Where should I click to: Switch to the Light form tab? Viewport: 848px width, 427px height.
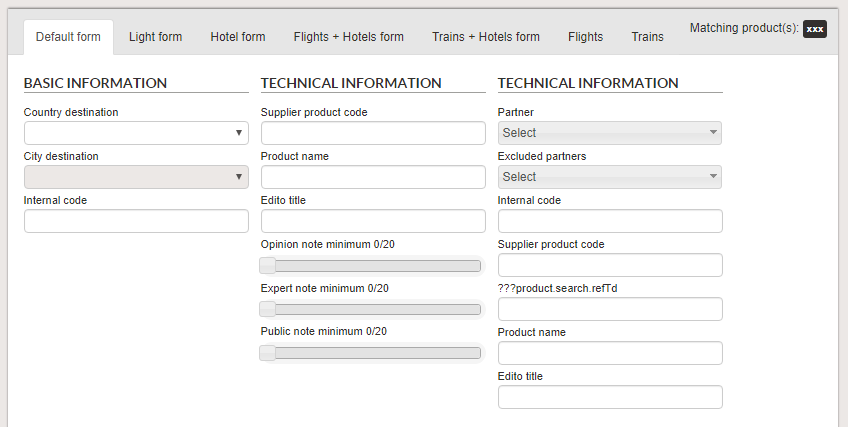tap(155, 37)
